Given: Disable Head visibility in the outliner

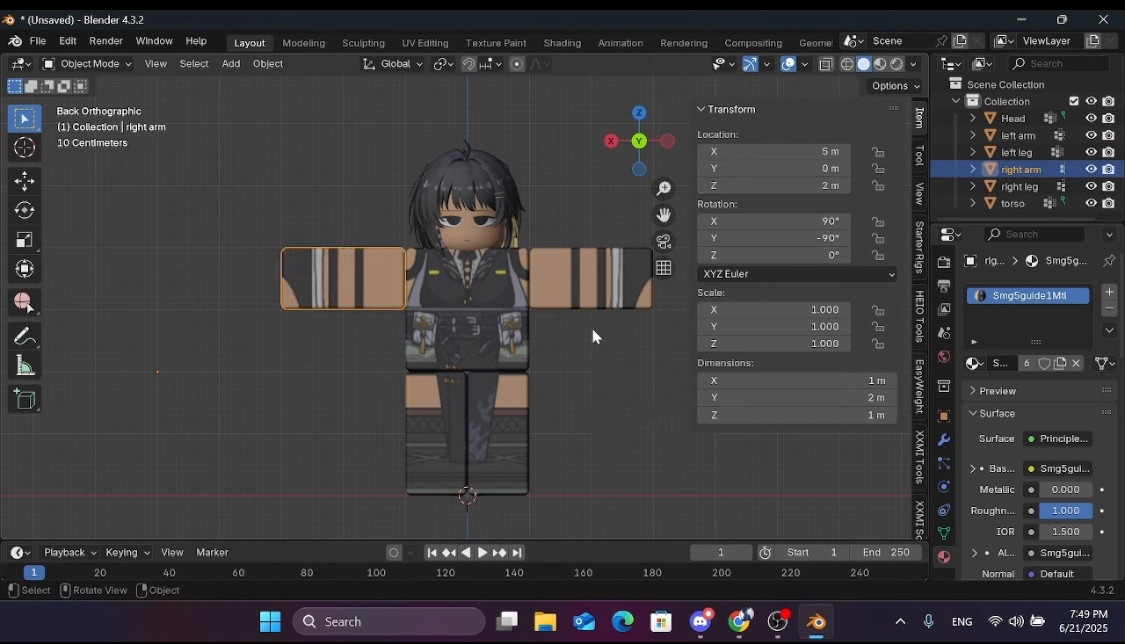Looking at the screenshot, I should [x=1091, y=118].
